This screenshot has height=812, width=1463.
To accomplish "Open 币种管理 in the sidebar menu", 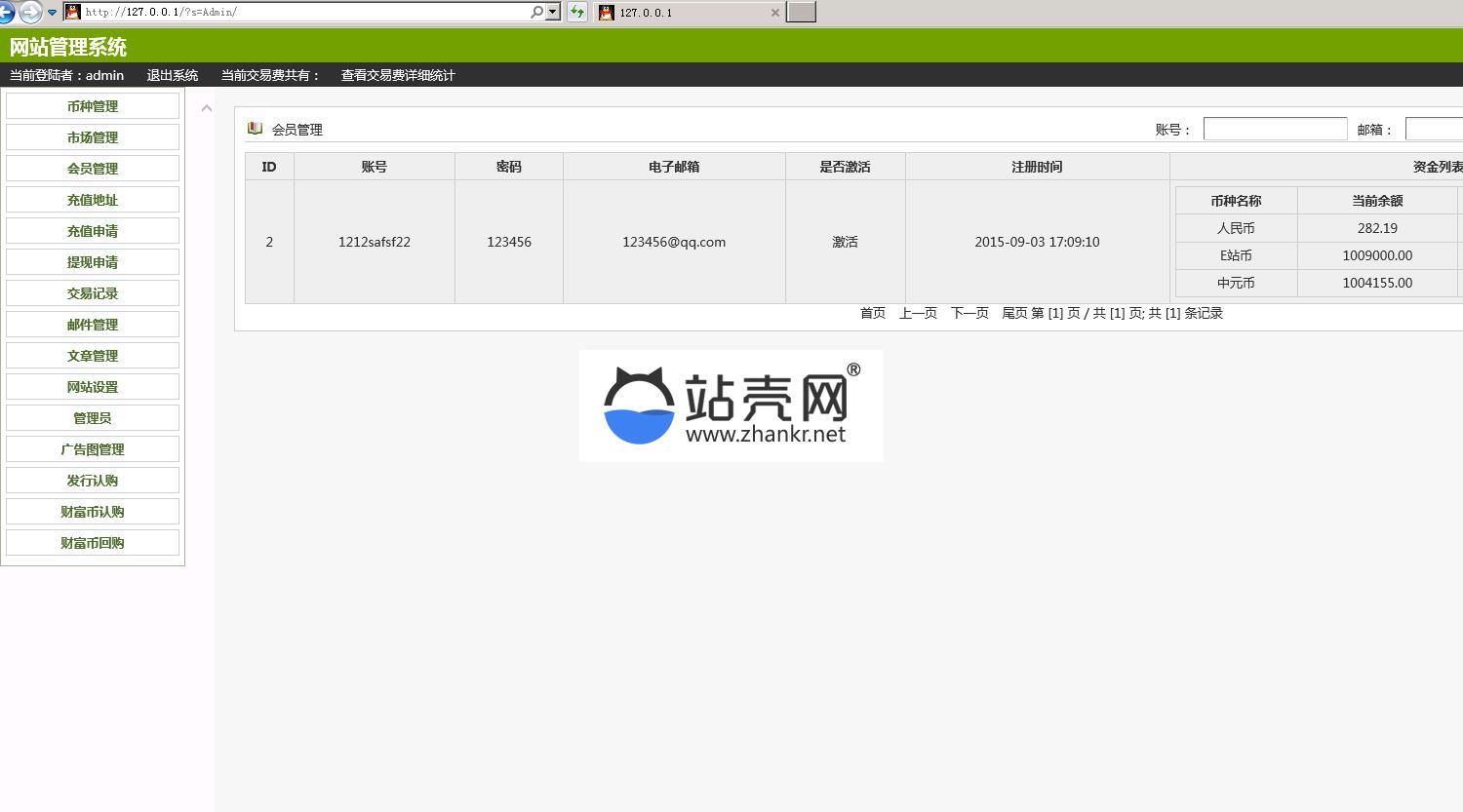I will pos(93,106).
